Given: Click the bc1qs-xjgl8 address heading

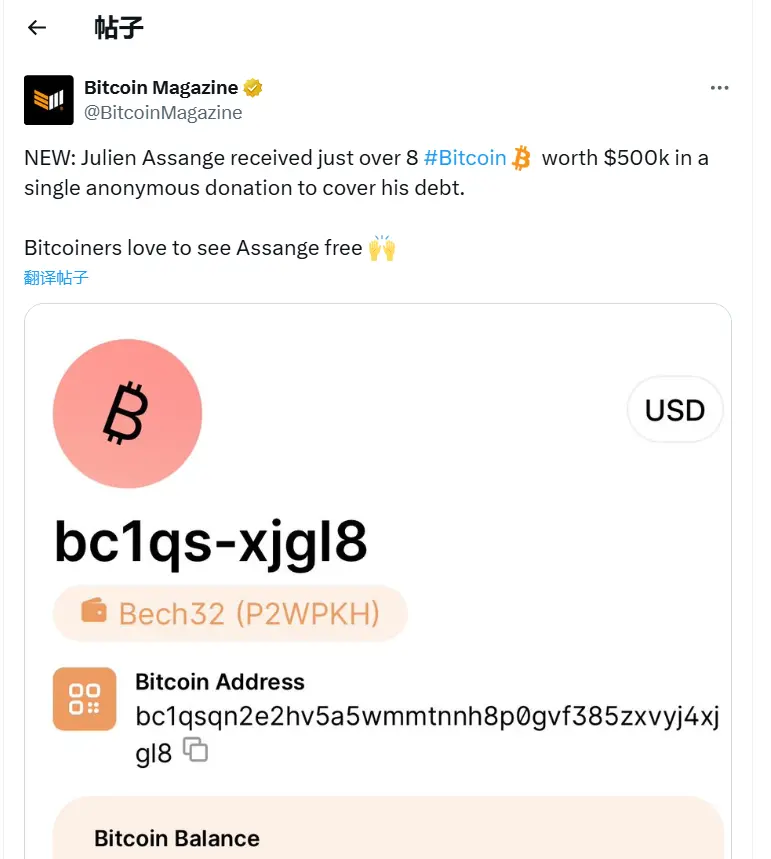Looking at the screenshot, I should [210, 542].
